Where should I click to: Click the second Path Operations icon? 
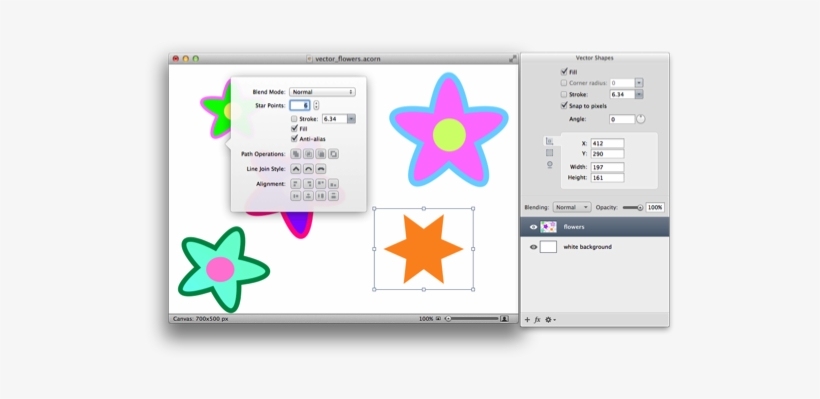point(309,154)
